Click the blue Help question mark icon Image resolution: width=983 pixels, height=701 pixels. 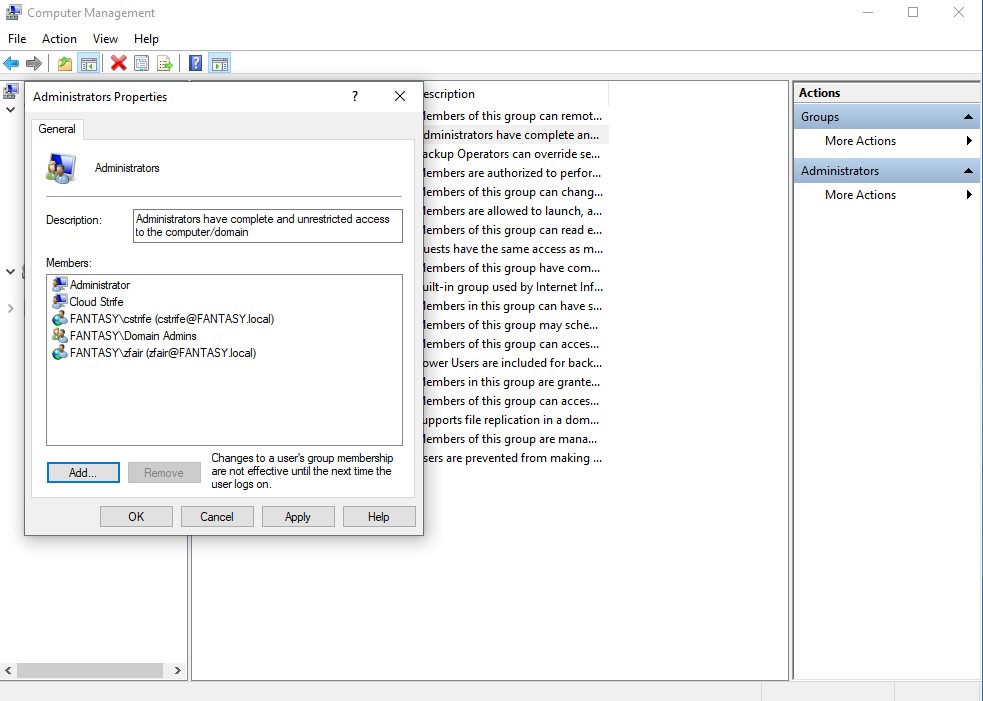pos(195,63)
